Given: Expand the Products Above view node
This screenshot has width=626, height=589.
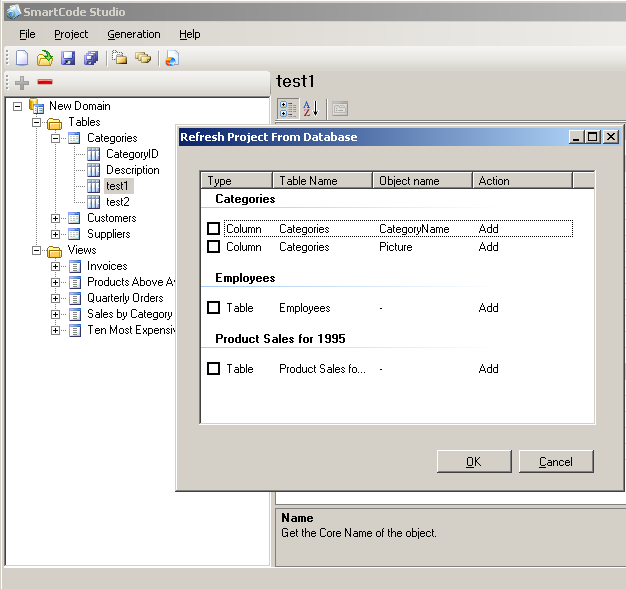Looking at the screenshot, I should pos(55,282).
